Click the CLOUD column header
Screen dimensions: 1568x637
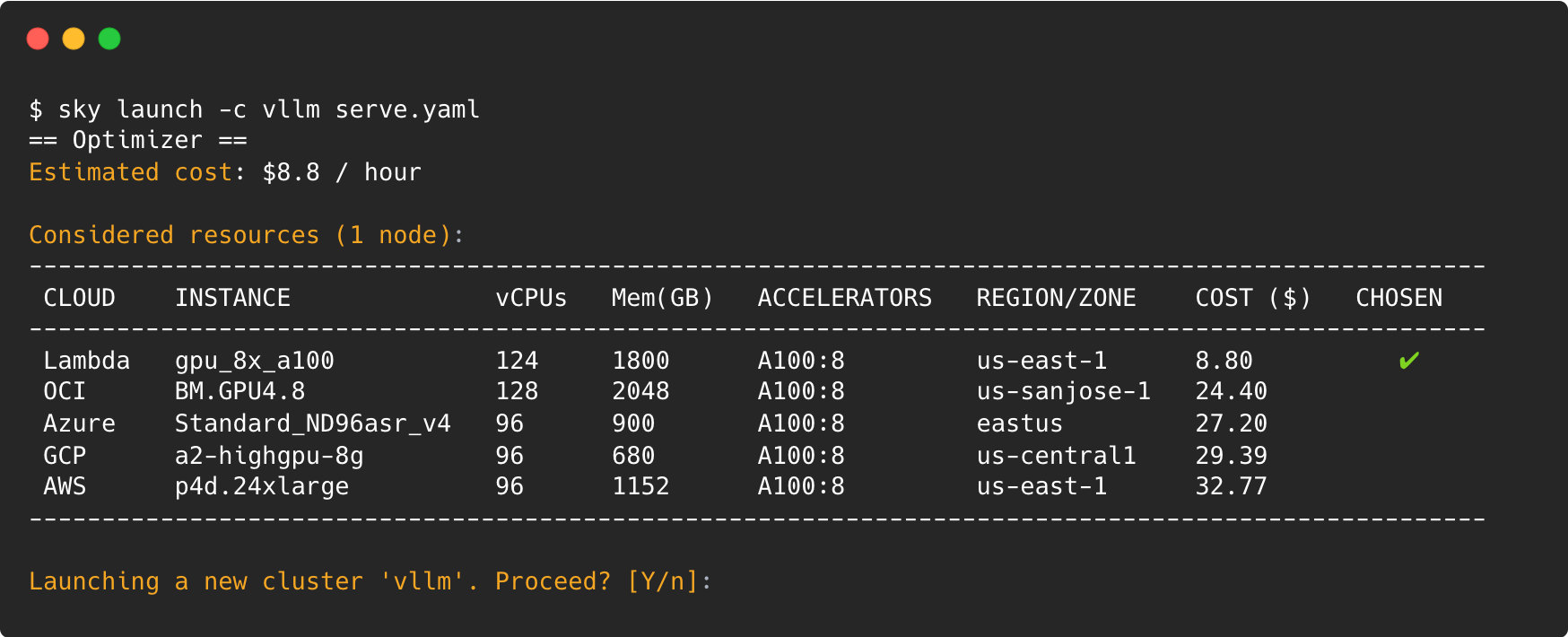pos(79,298)
